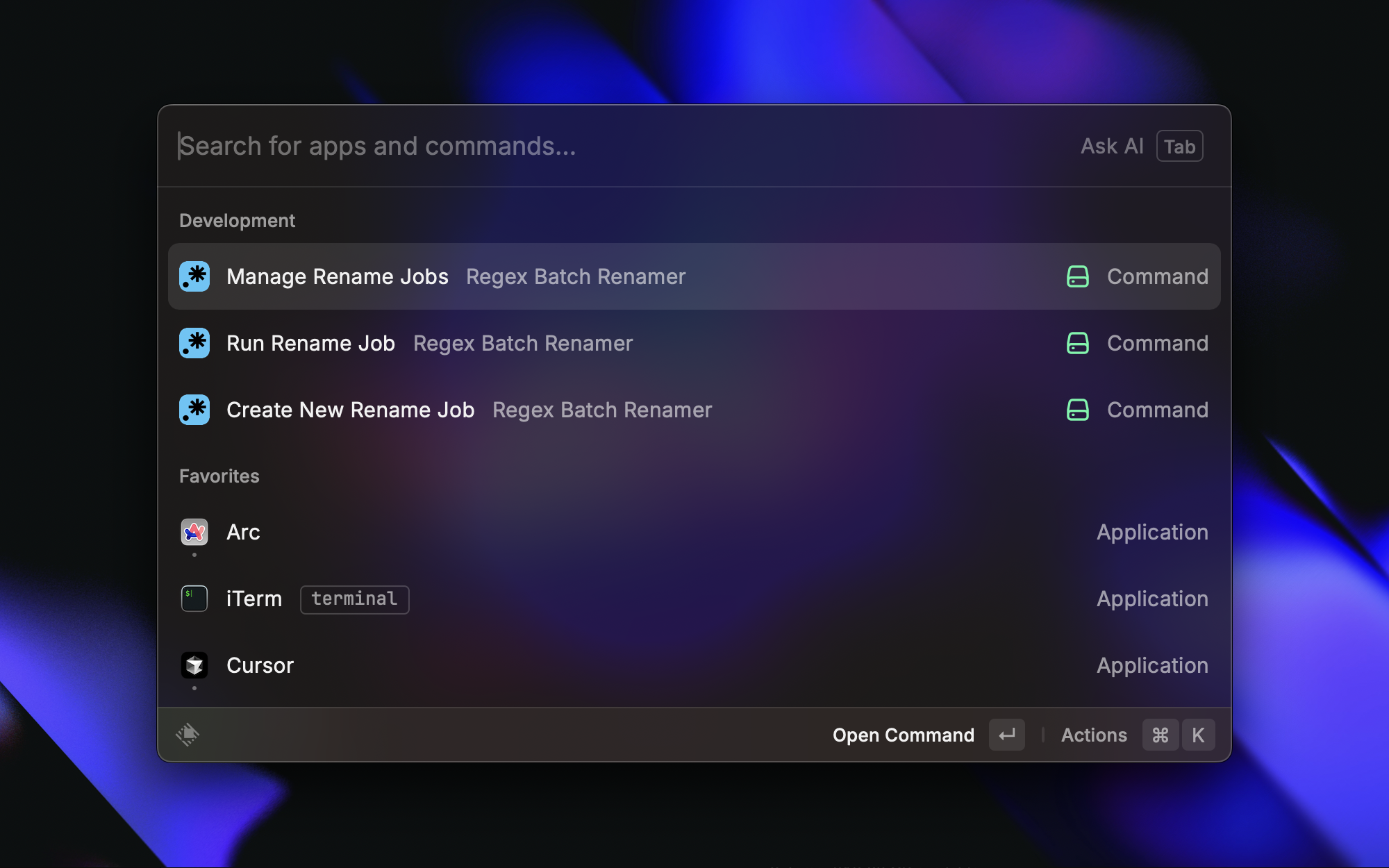Click the ⌘K shortcut badge for Actions
This screenshot has height=868, width=1389.
pyautogui.click(x=1179, y=735)
